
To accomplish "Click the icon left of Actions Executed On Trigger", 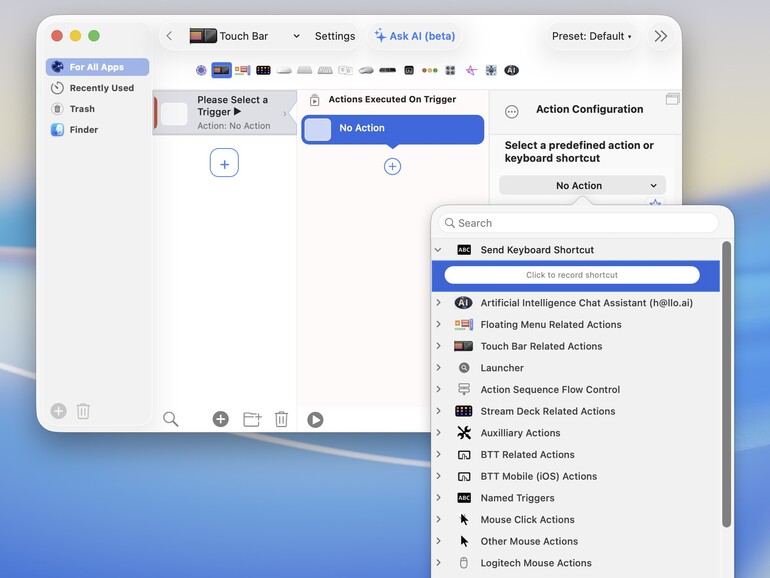I will tap(315, 100).
